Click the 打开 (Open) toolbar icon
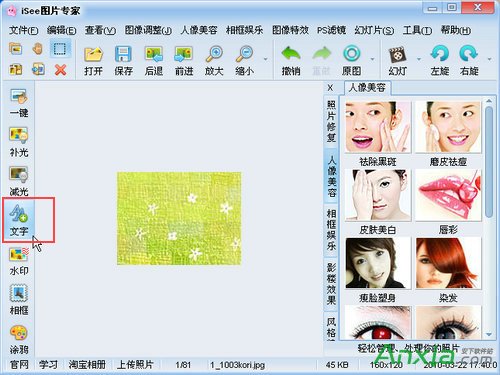This screenshot has height=375, width=500. click(x=93, y=61)
